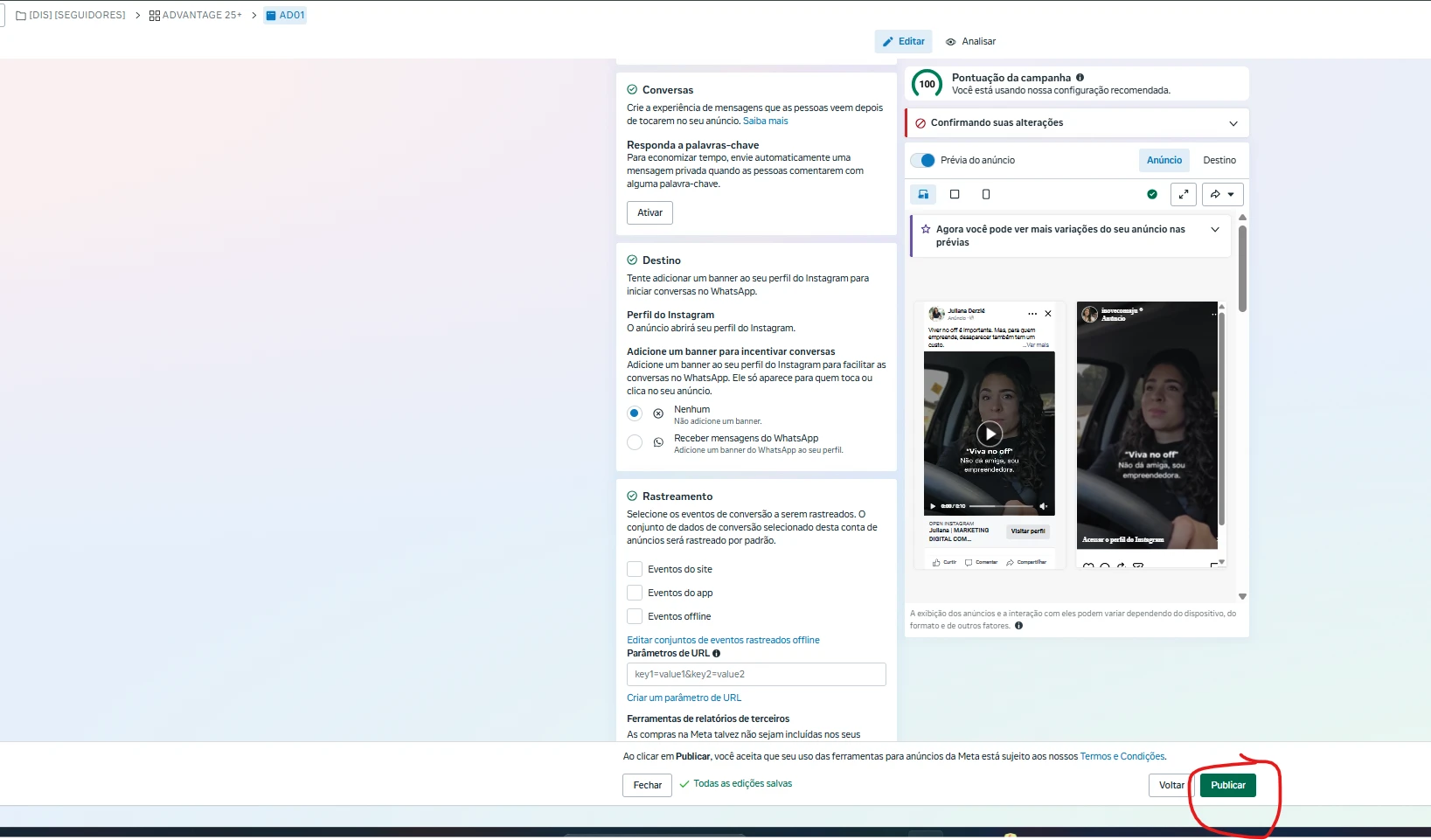Open the Analisar tab
Screen dimensions: 1431x840
[970, 41]
